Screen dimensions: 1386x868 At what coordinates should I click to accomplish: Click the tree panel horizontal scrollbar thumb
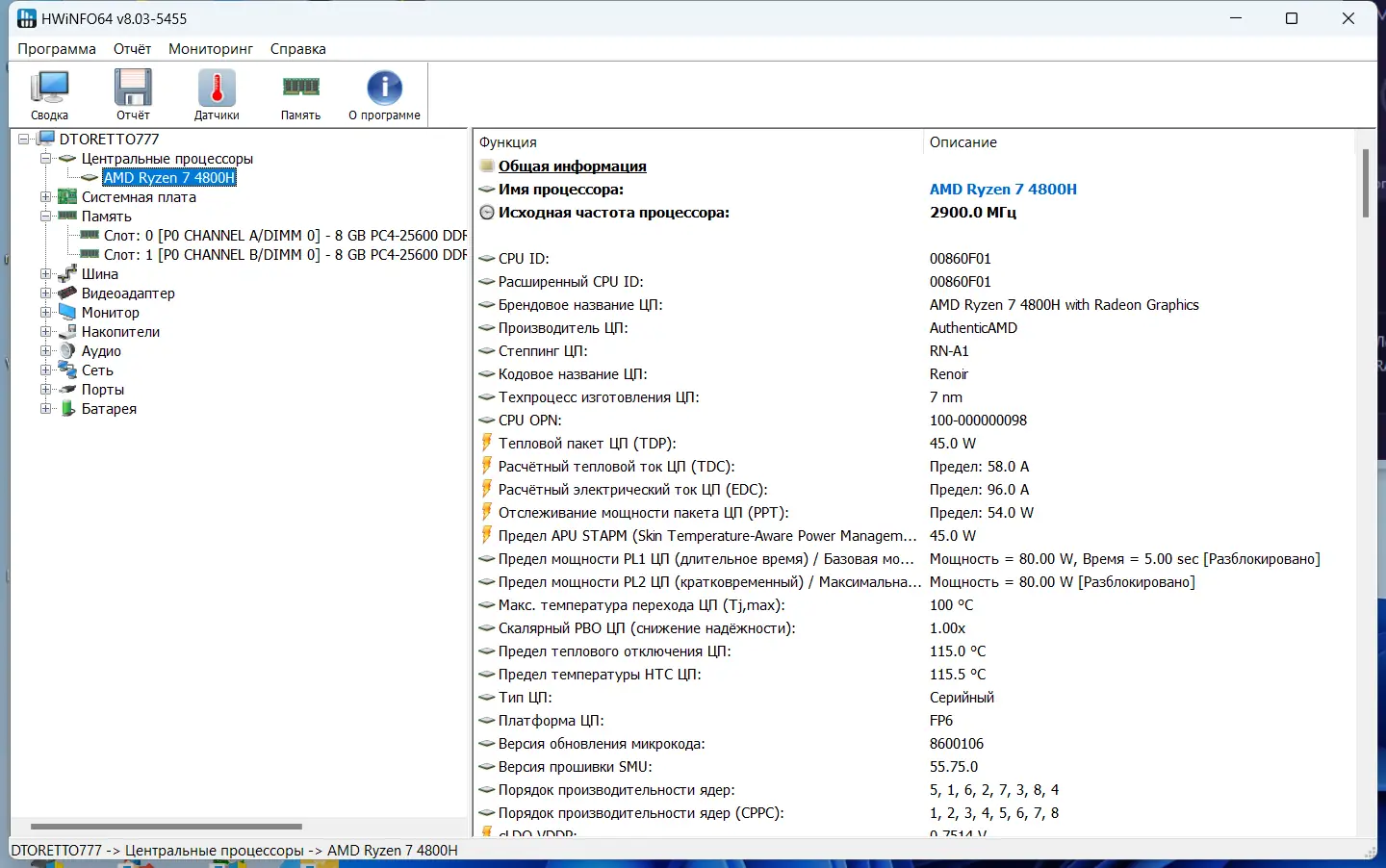pos(167,826)
